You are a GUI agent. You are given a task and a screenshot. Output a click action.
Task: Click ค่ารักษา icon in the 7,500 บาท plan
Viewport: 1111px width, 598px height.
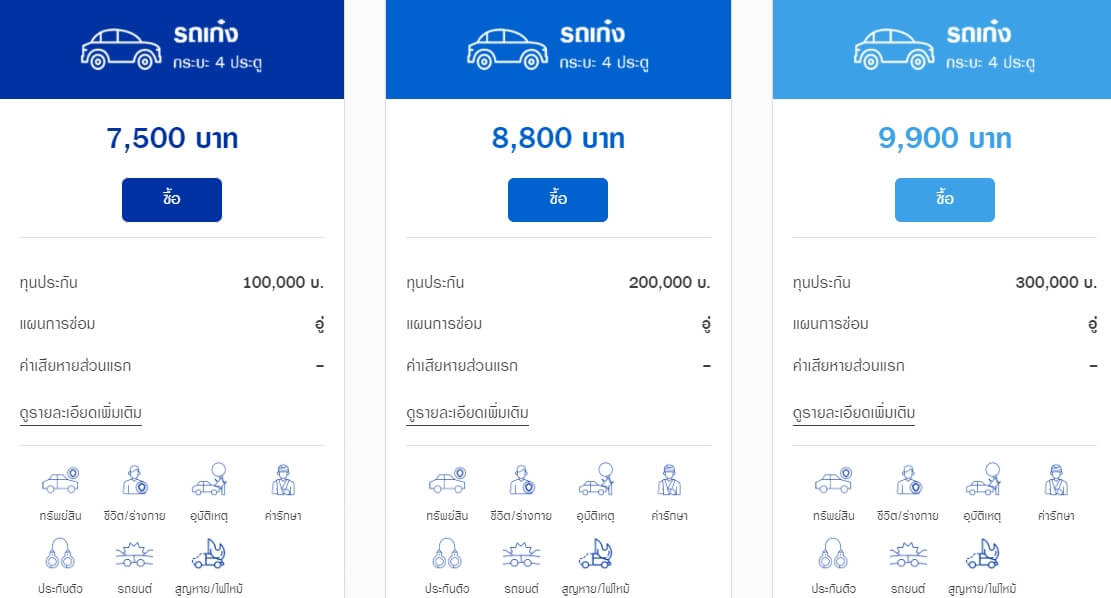pos(283,480)
